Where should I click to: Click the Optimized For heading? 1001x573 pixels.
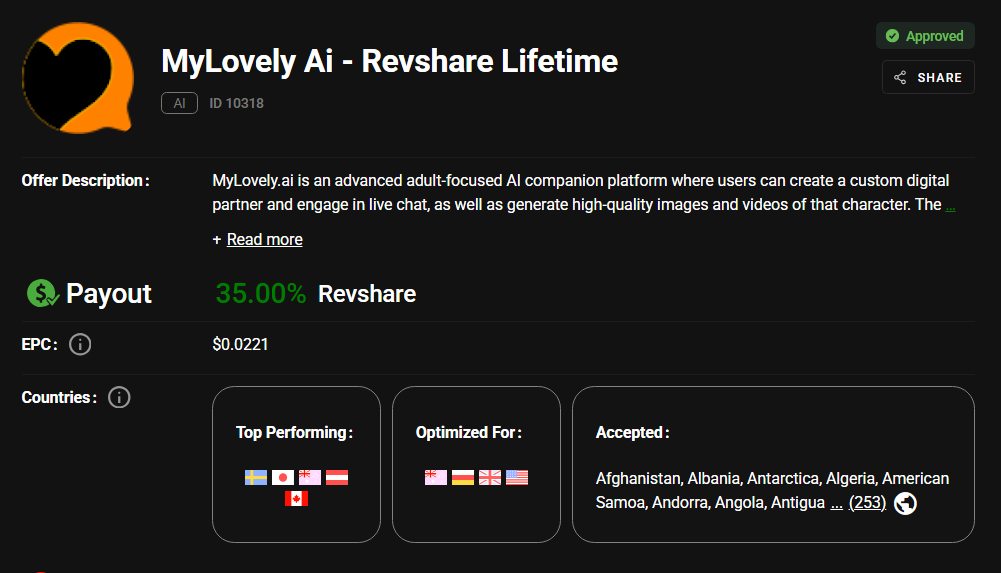pyautogui.click(x=469, y=433)
